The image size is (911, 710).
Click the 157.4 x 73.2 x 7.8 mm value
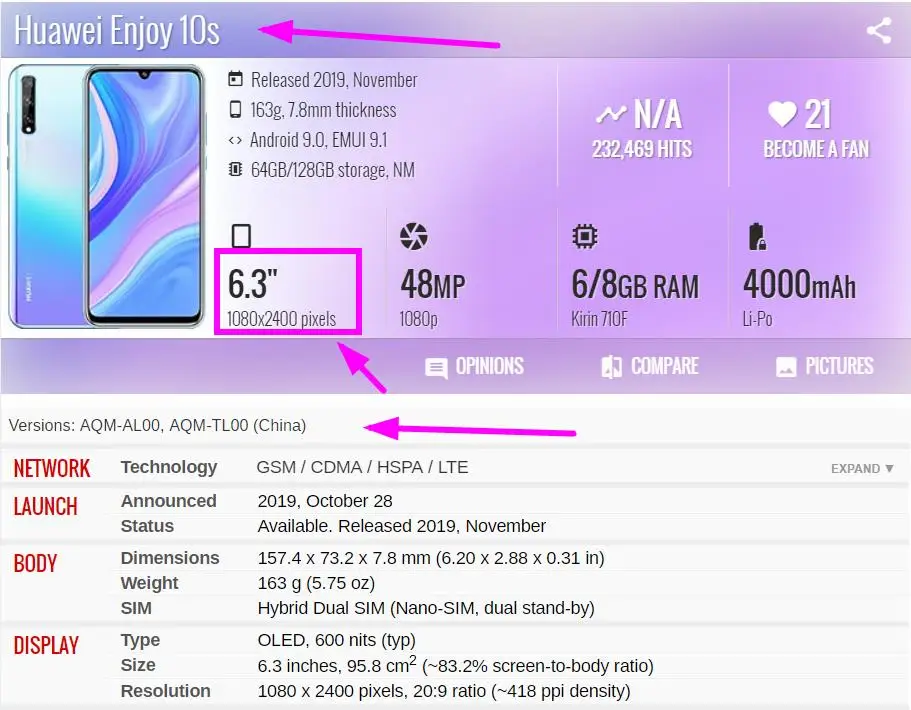click(x=431, y=558)
